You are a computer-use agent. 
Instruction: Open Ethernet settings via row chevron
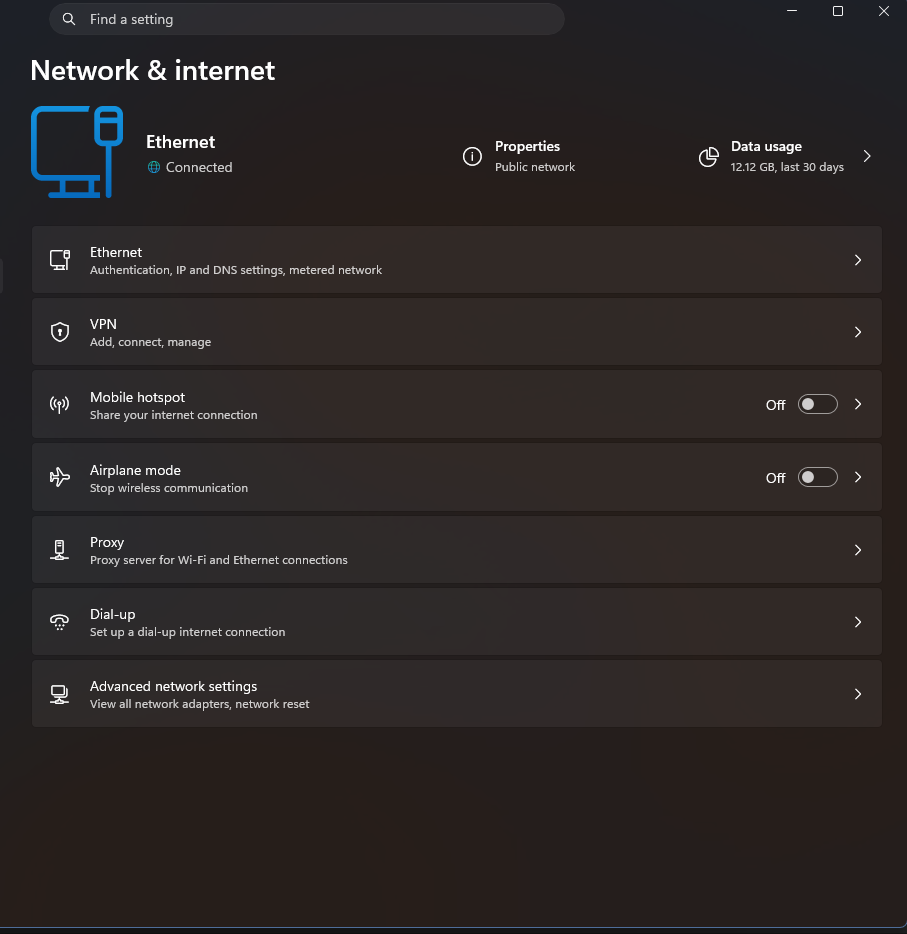tap(858, 260)
